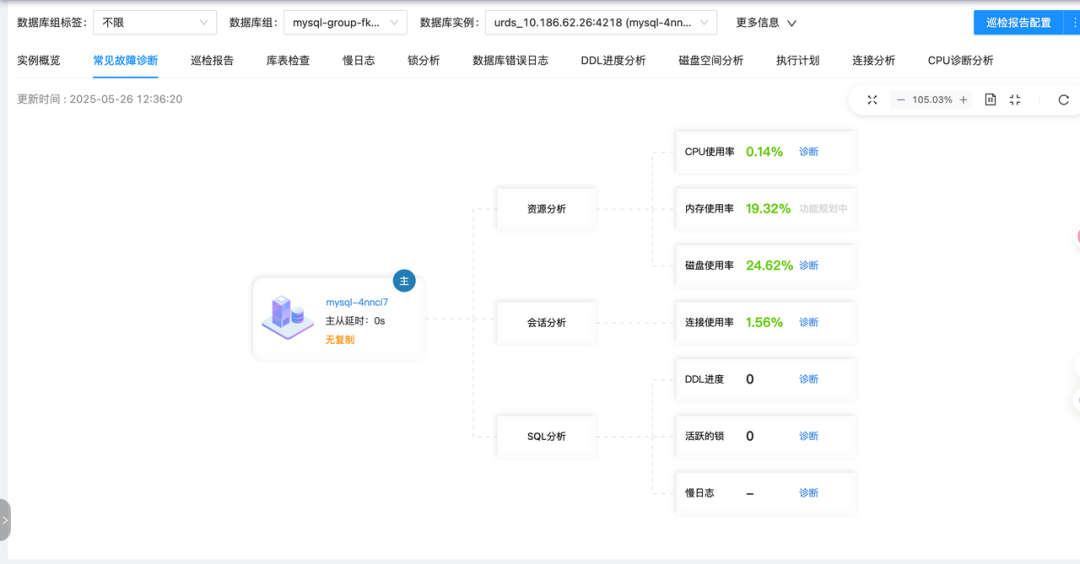This screenshot has width=1080, height=564.
Task: Click the blue 主 master badge
Action: (404, 281)
